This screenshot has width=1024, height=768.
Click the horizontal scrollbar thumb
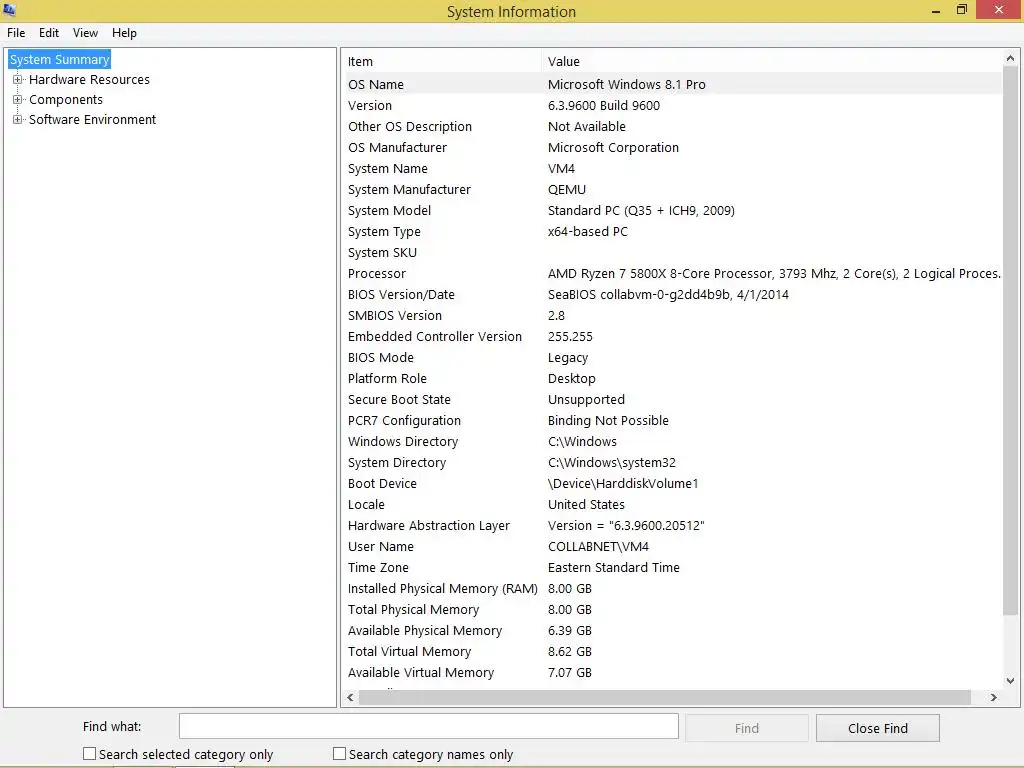(665, 697)
